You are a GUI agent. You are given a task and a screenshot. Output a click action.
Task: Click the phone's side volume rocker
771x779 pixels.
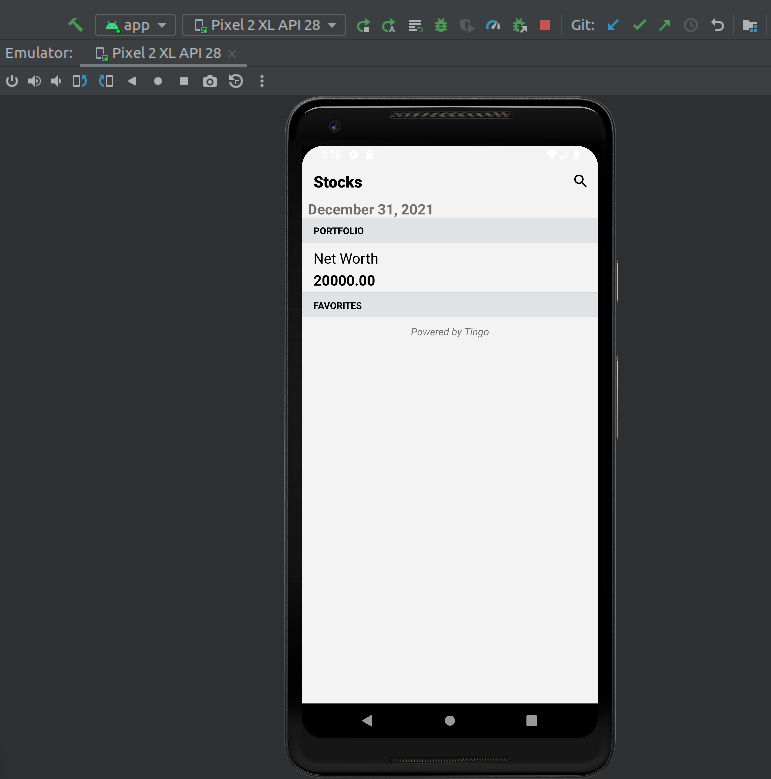coord(617,397)
